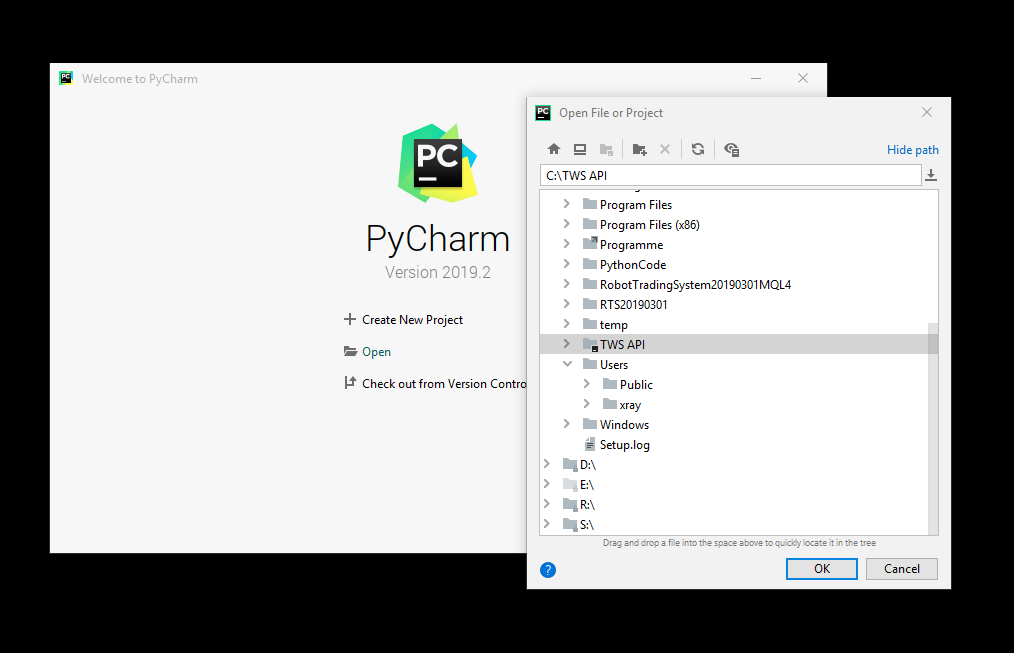The image size is (1014, 653).
Task: Refresh the file tree
Action: click(x=698, y=149)
